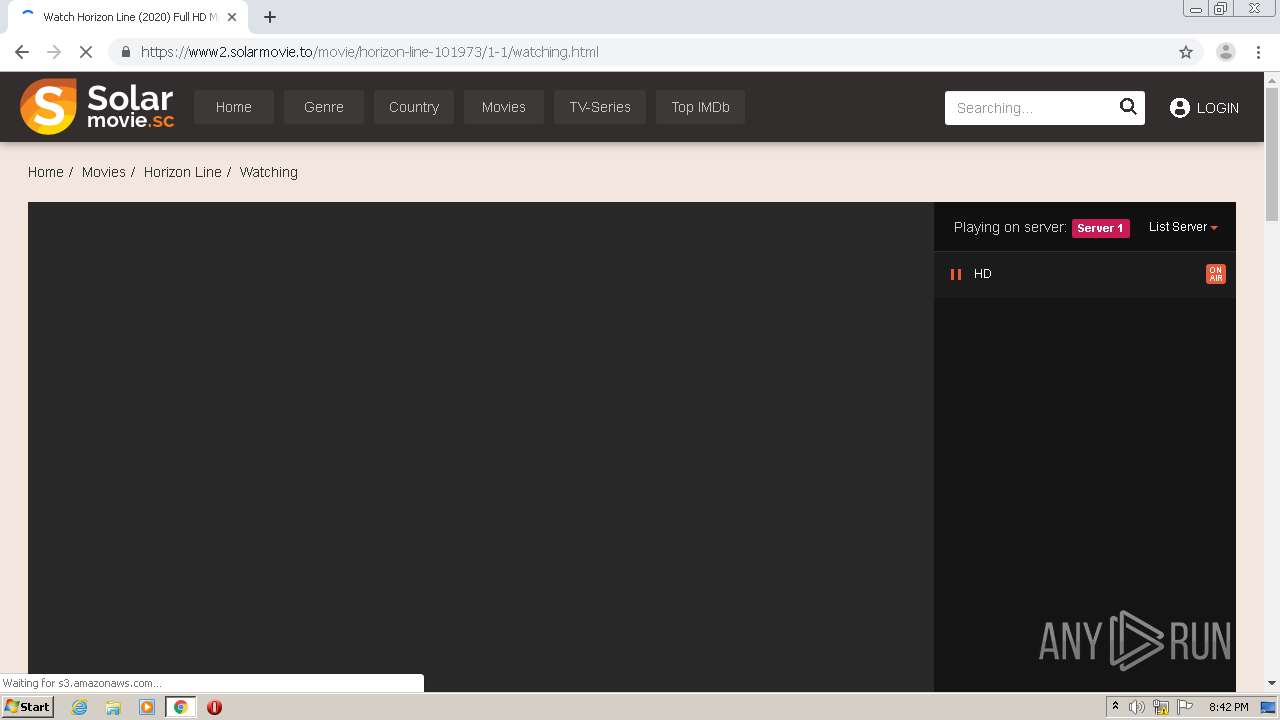
Task: Switch to Chrome taskbar button
Action: (181, 707)
